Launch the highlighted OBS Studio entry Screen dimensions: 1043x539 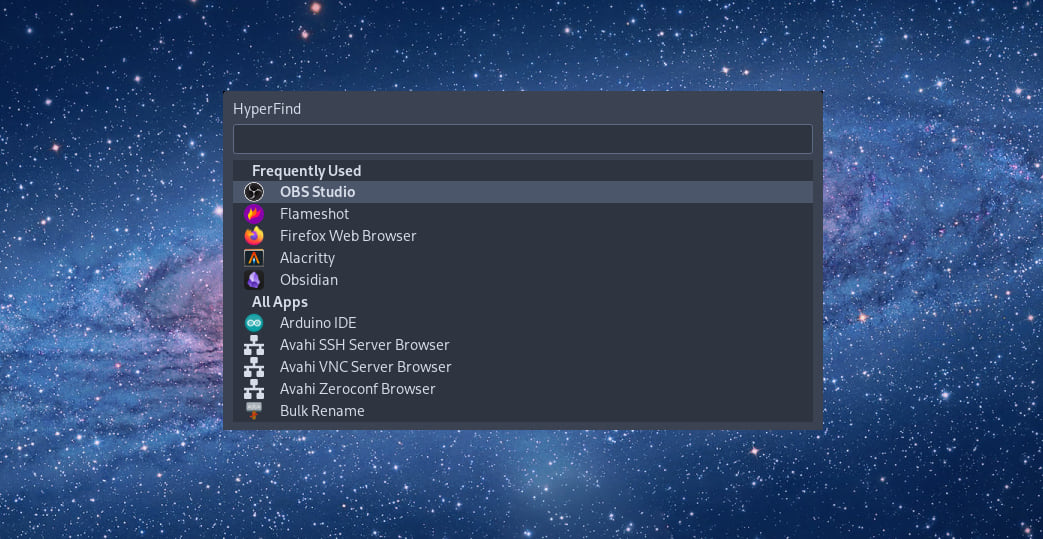click(317, 192)
